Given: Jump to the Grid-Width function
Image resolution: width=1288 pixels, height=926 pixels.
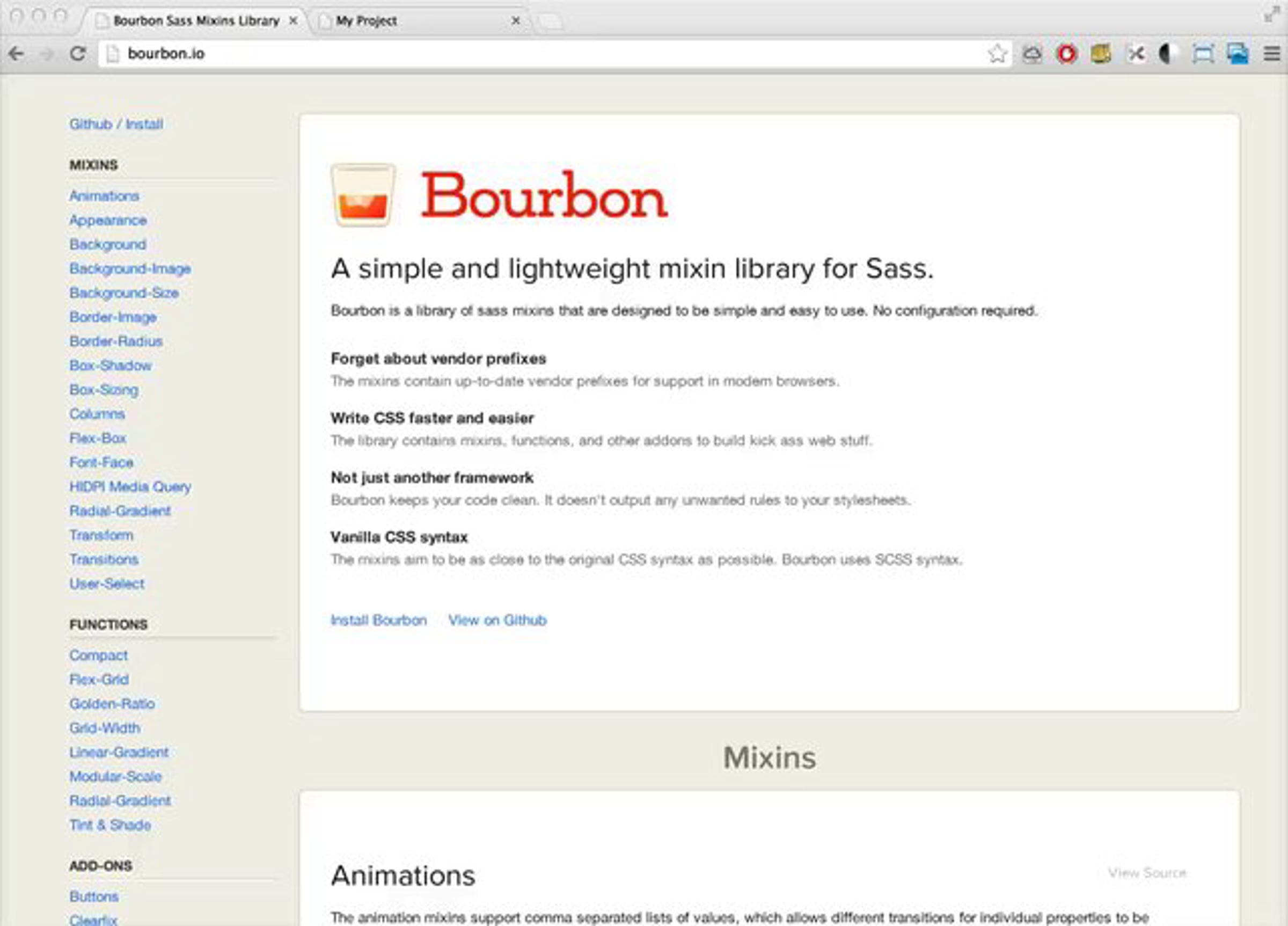Looking at the screenshot, I should 105,728.
